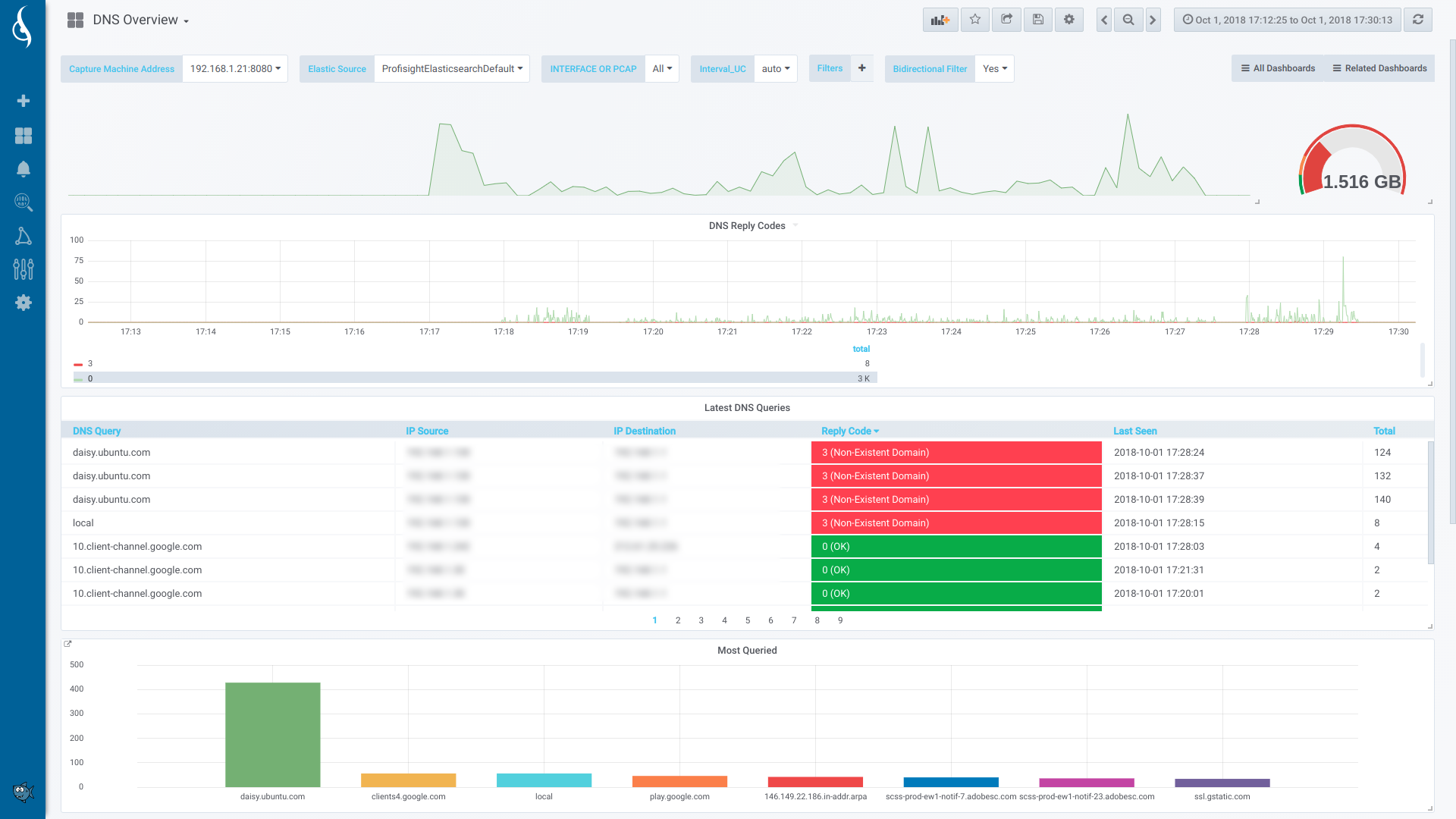Click the ssl.gstatic.com bar

click(1222, 783)
